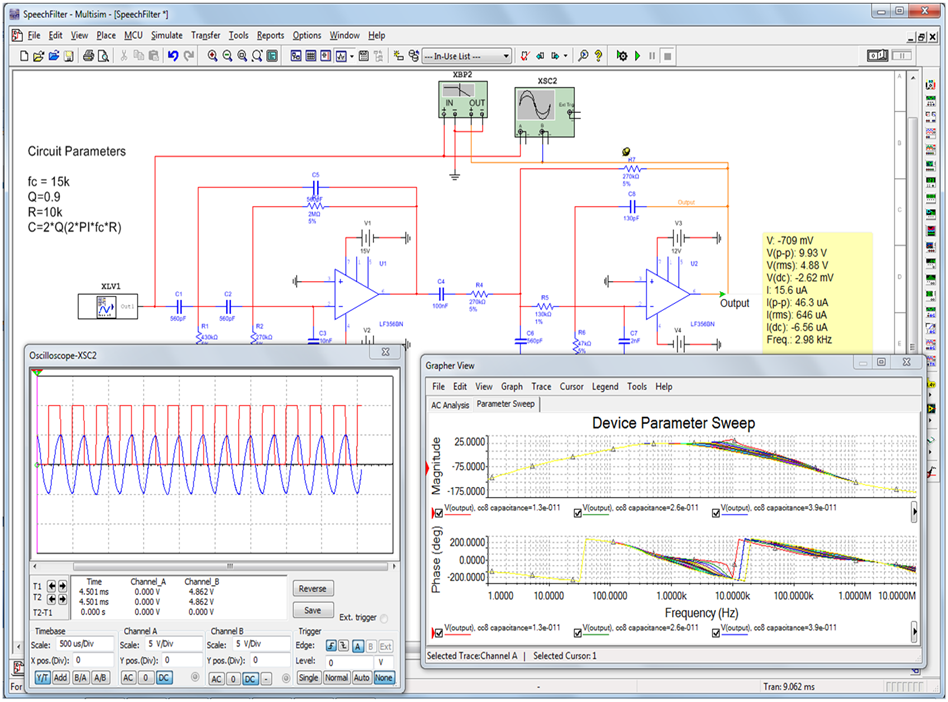Image resolution: width=948 pixels, height=702 pixels.
Task: Expand the magnitude legend with right arrow
Action: point(914,512)
